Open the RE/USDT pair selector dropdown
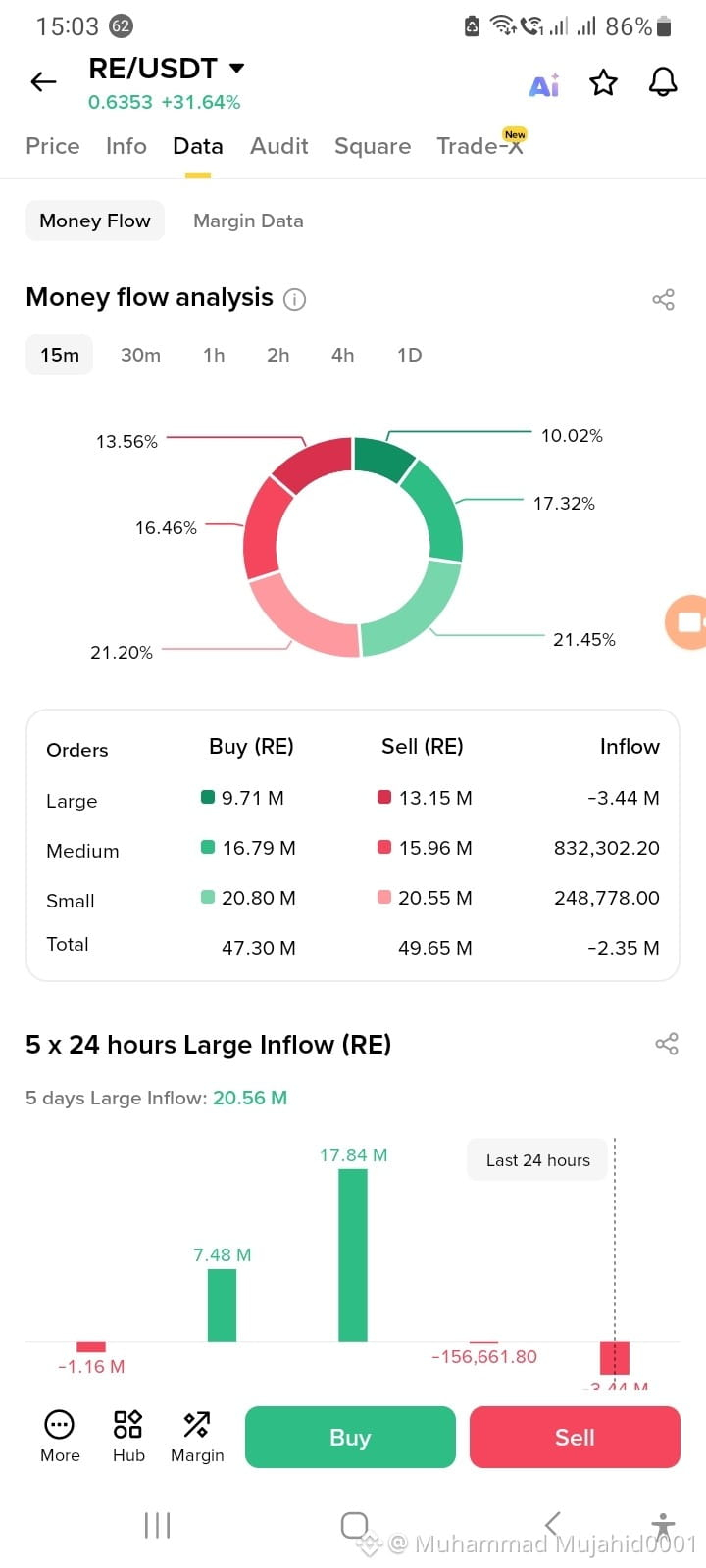 pyautogui.click(x=167, y=69)
